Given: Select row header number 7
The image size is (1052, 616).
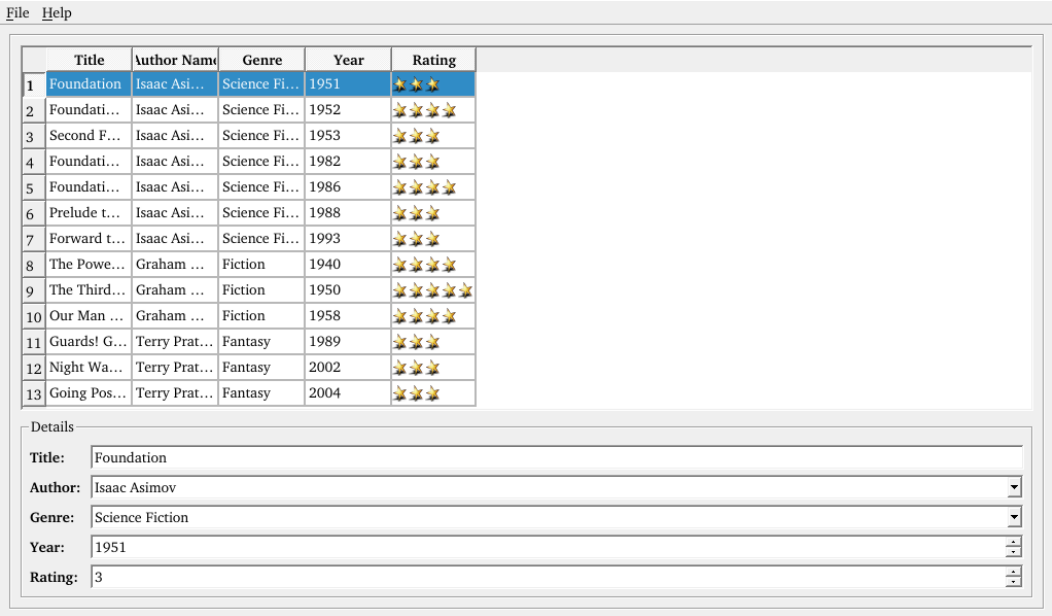Looking at the screenshot, I should 31,239.
